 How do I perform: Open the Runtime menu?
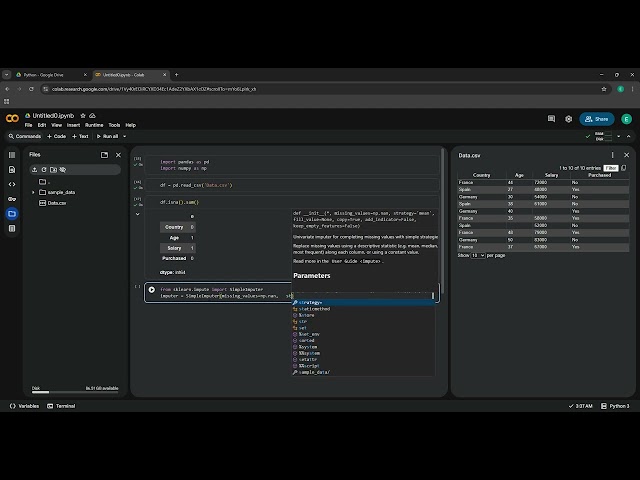point(93,125)
